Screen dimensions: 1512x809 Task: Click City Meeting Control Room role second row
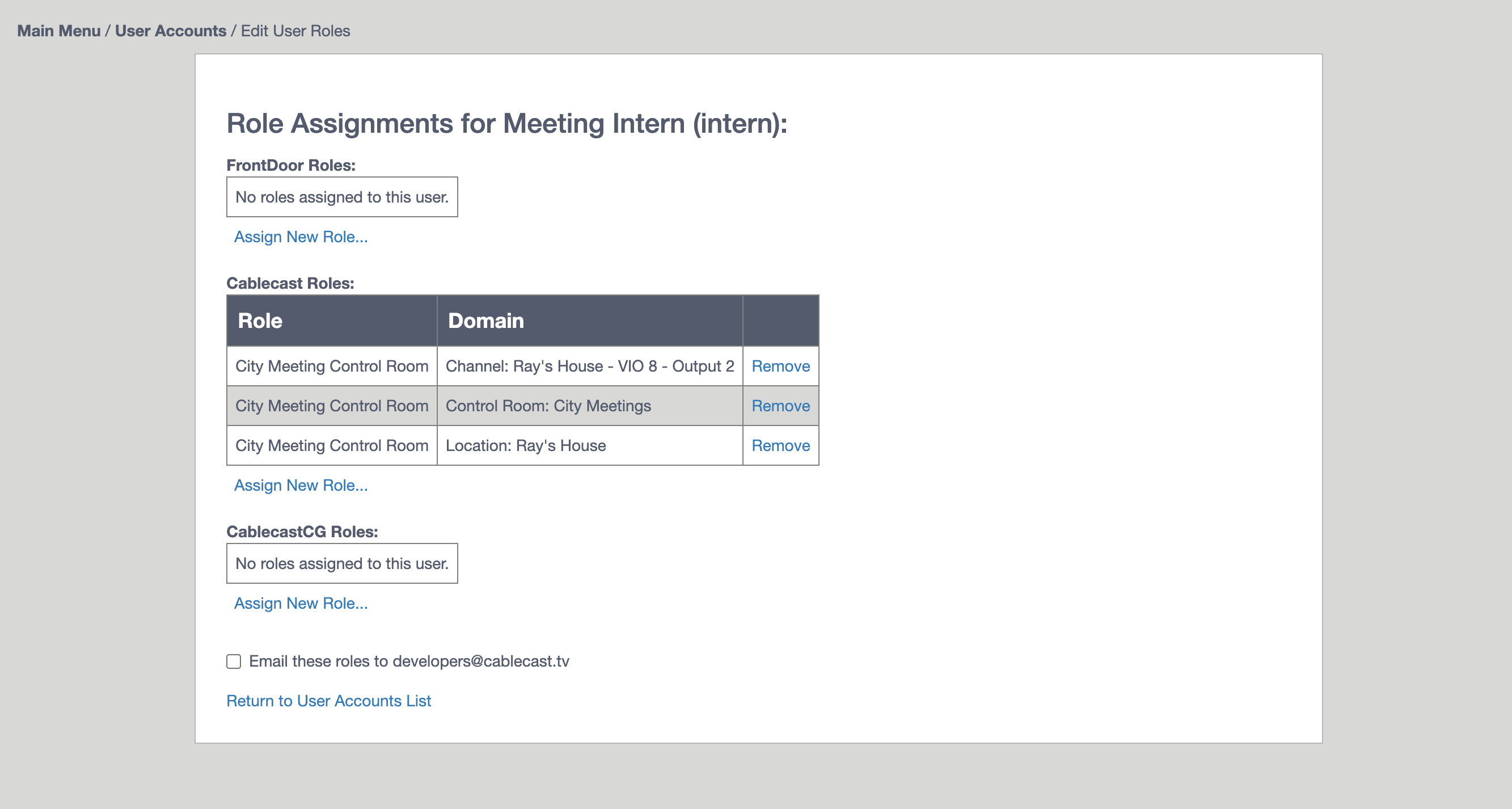tap(333, 406)
